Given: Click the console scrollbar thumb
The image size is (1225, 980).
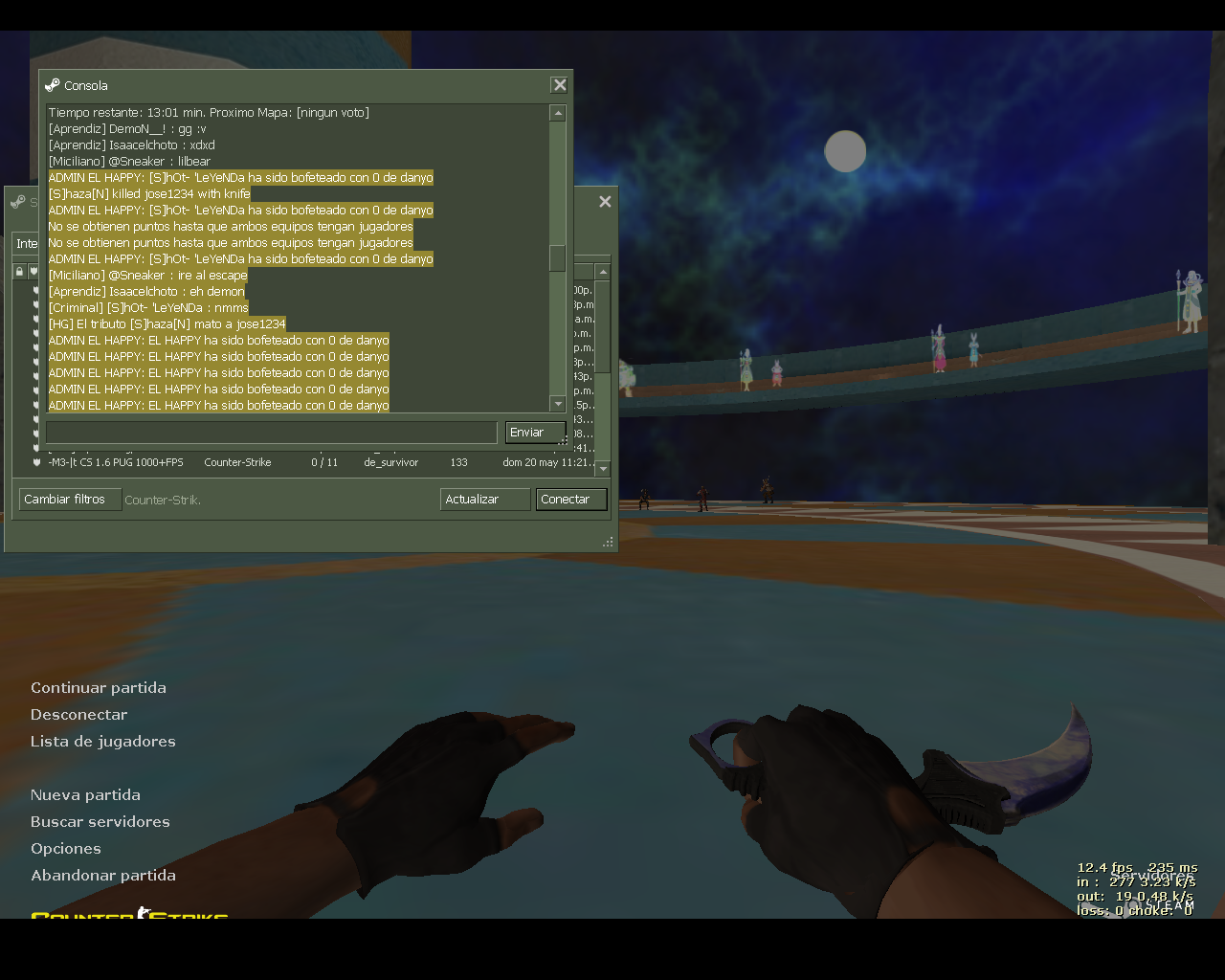Looking at the screenshot, I should (x=557, y=258).
